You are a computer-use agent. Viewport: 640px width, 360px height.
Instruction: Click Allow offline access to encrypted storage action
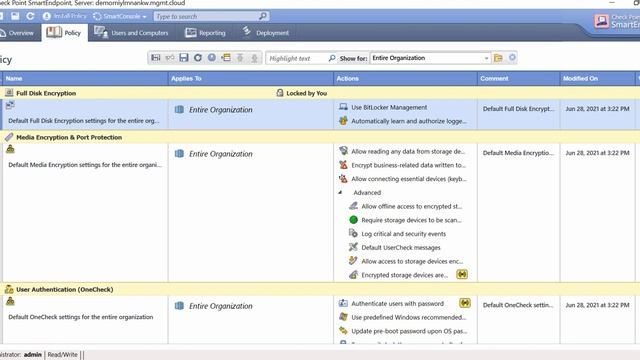[411, 207]
